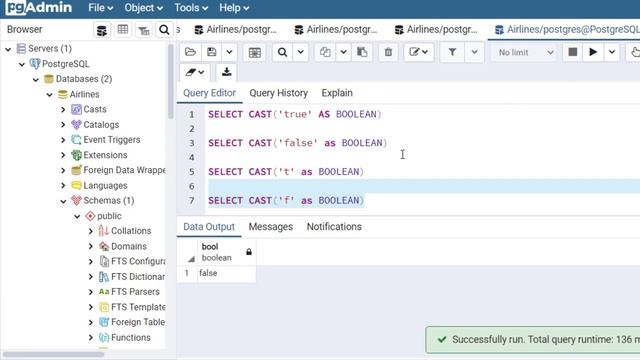
Task: Collapse the Databases (2) node
Action: click(x=36, y=79)
